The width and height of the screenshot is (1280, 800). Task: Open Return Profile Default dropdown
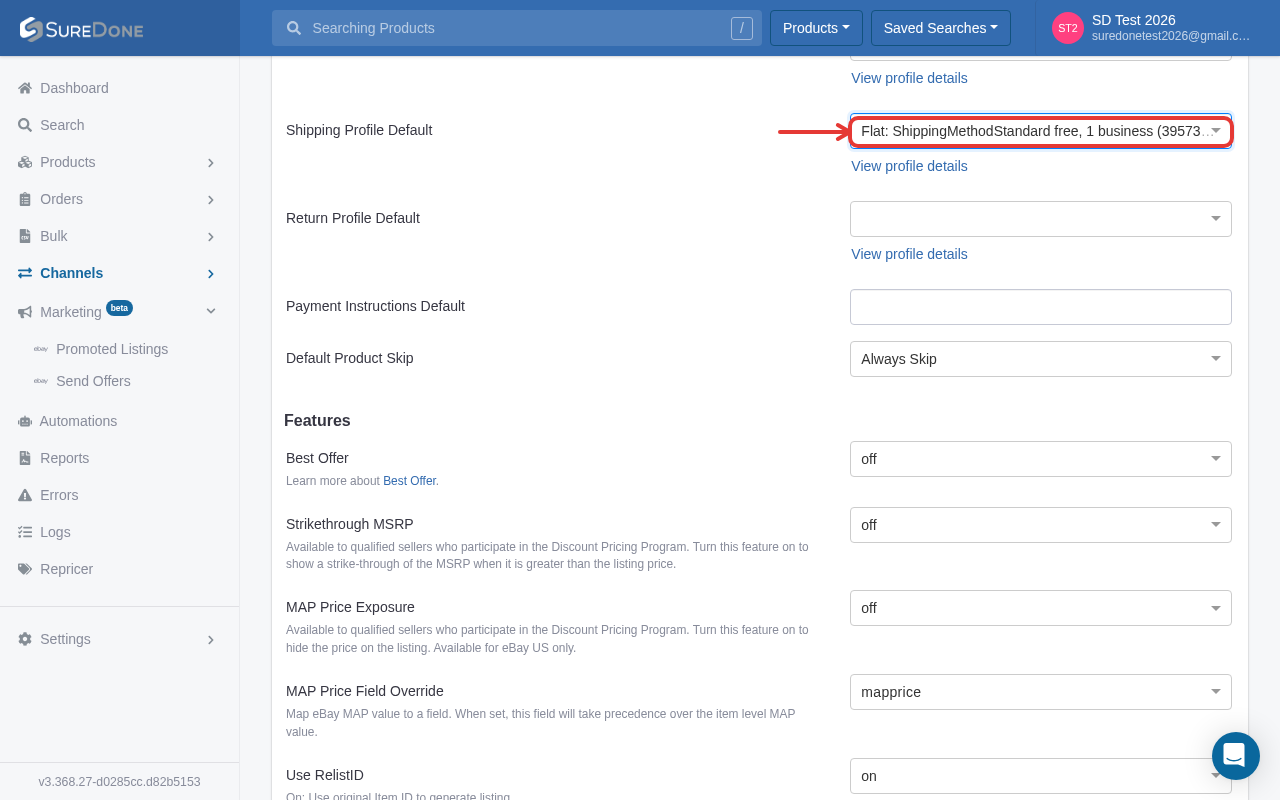(x=1041, y=219)
